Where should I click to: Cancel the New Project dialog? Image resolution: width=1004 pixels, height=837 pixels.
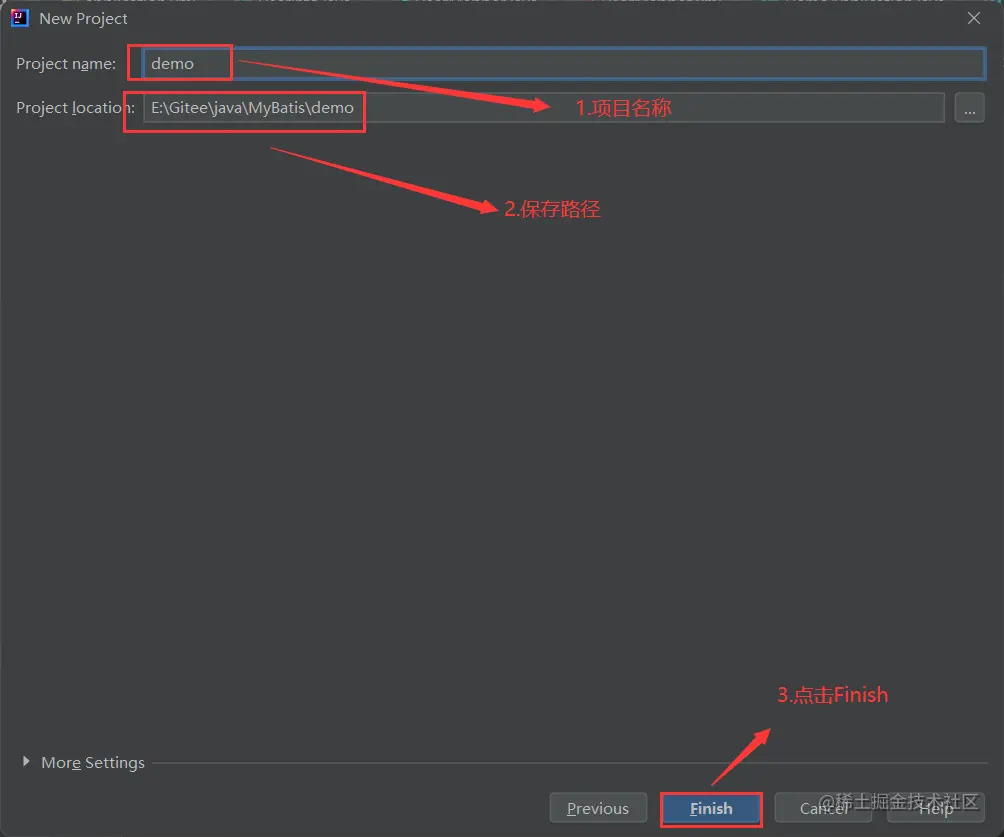(823, 808)
